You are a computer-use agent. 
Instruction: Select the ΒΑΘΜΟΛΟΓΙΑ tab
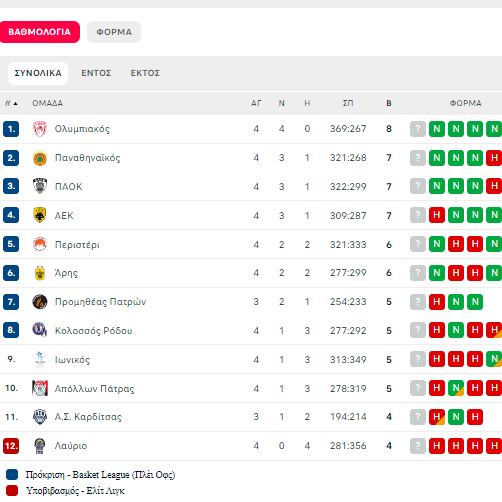coord(39,32)
